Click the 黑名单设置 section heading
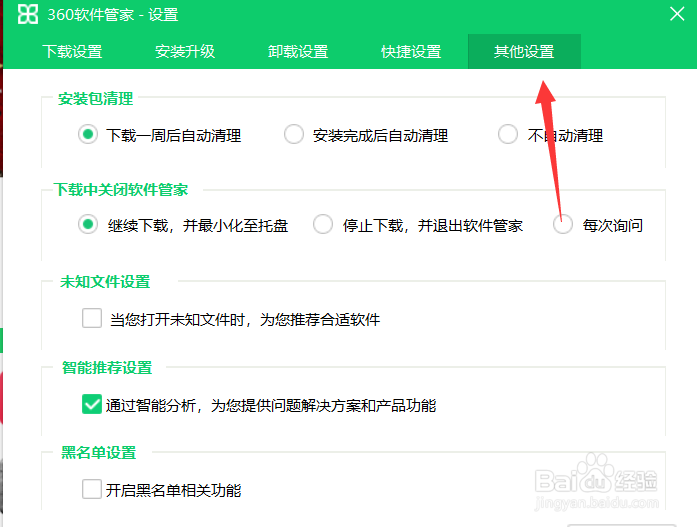The image size is (697, 527). [x=99, y=453]
